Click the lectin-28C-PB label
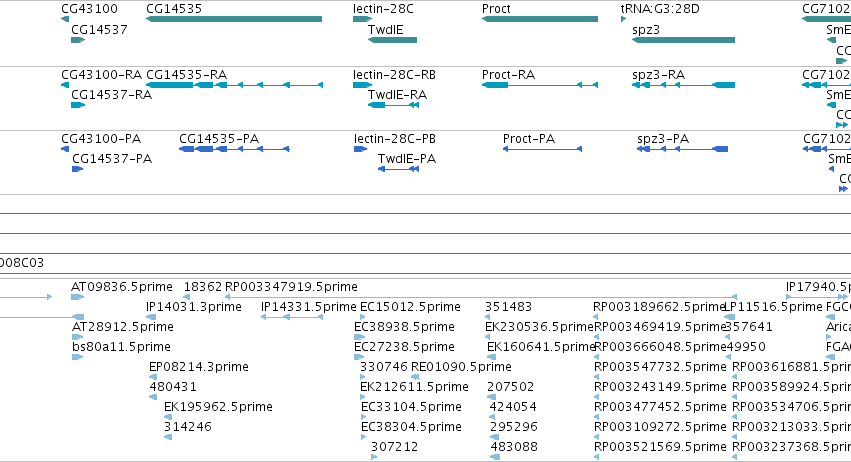 [395, 138]
